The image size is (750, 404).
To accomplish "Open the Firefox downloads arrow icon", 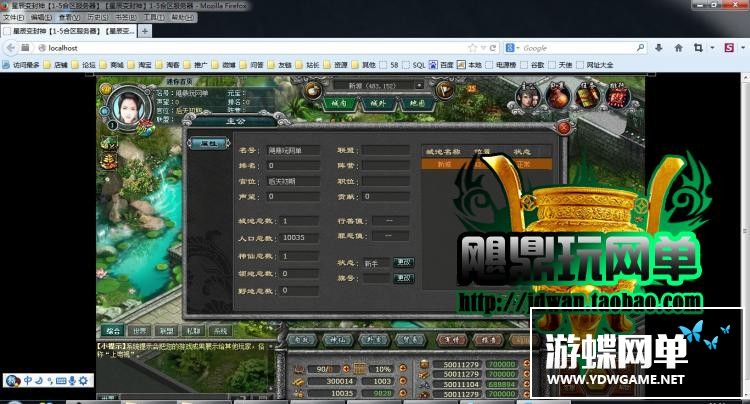I will point(659,48).
